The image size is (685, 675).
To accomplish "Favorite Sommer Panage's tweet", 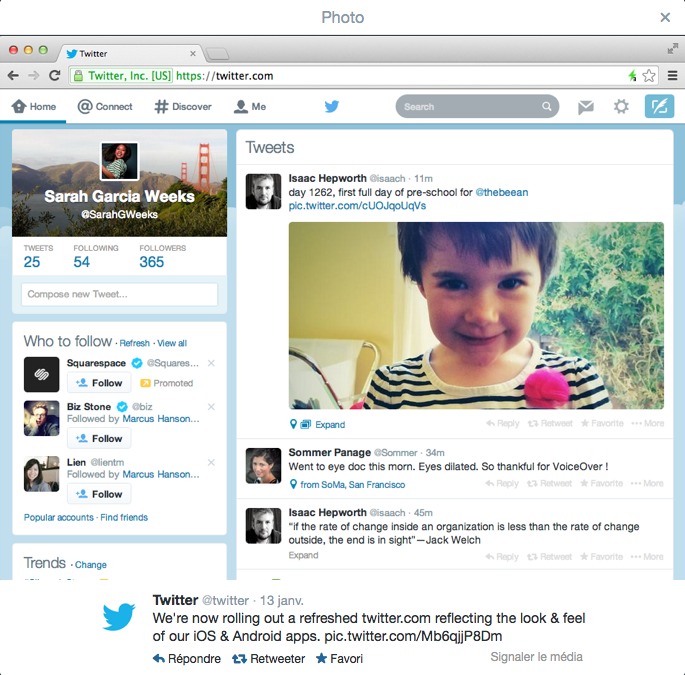I will 602,483.
